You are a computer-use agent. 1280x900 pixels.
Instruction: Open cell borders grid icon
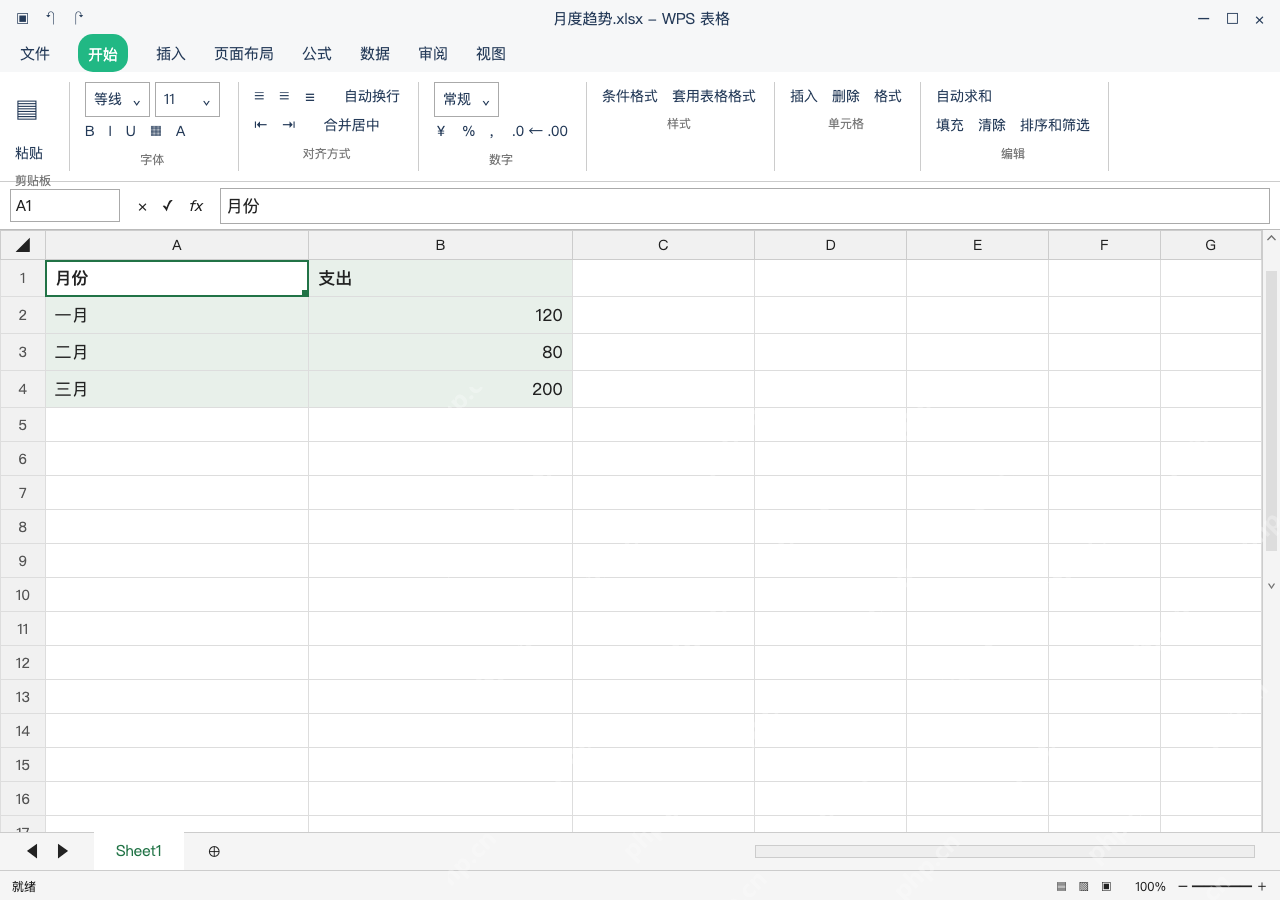pos(156,131)
